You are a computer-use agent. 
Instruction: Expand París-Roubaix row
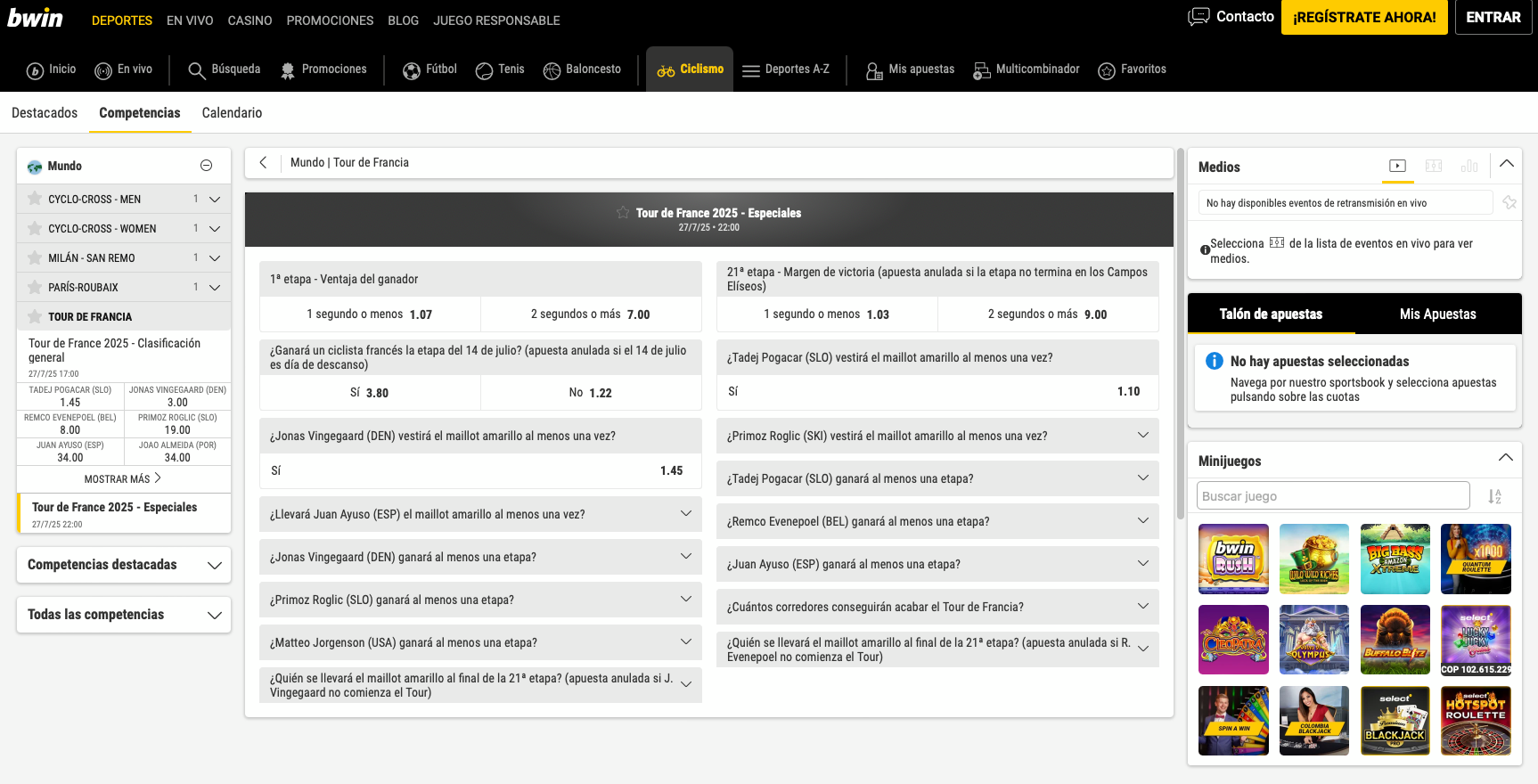pos(215,288)
